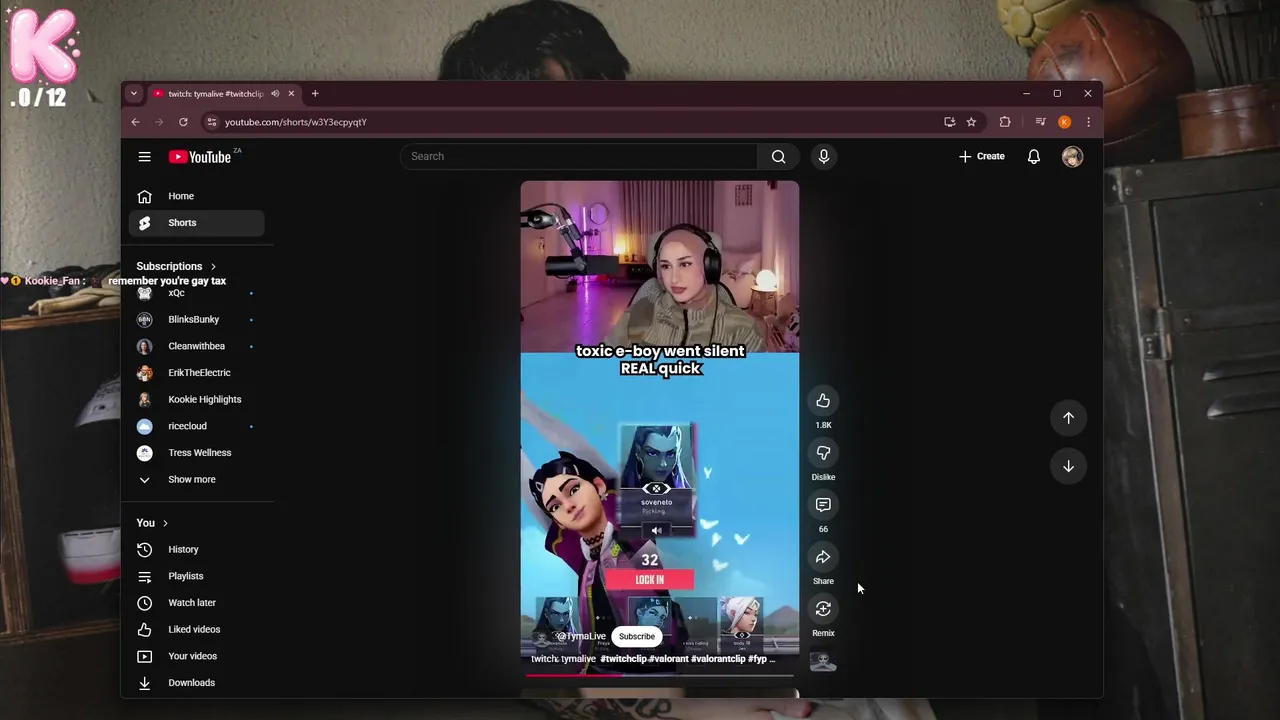Open Your videos in the sidebar
This screenshot has height=720, width=1280.
tap(196, 656)
